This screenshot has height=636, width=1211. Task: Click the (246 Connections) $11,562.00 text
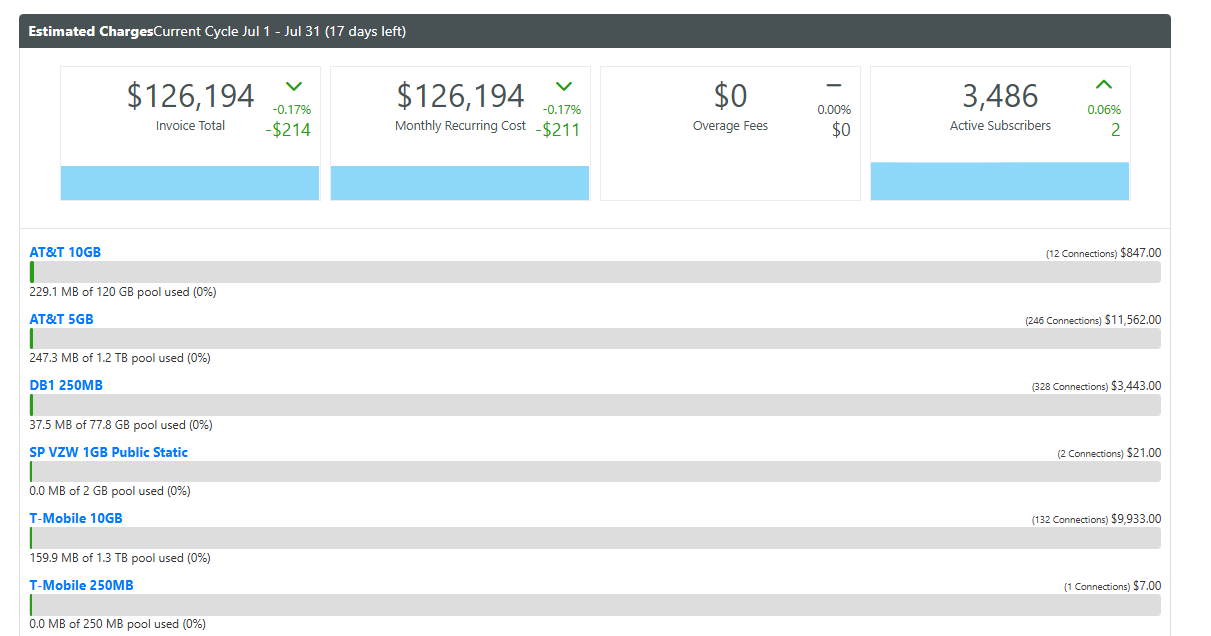point(1093,320)
